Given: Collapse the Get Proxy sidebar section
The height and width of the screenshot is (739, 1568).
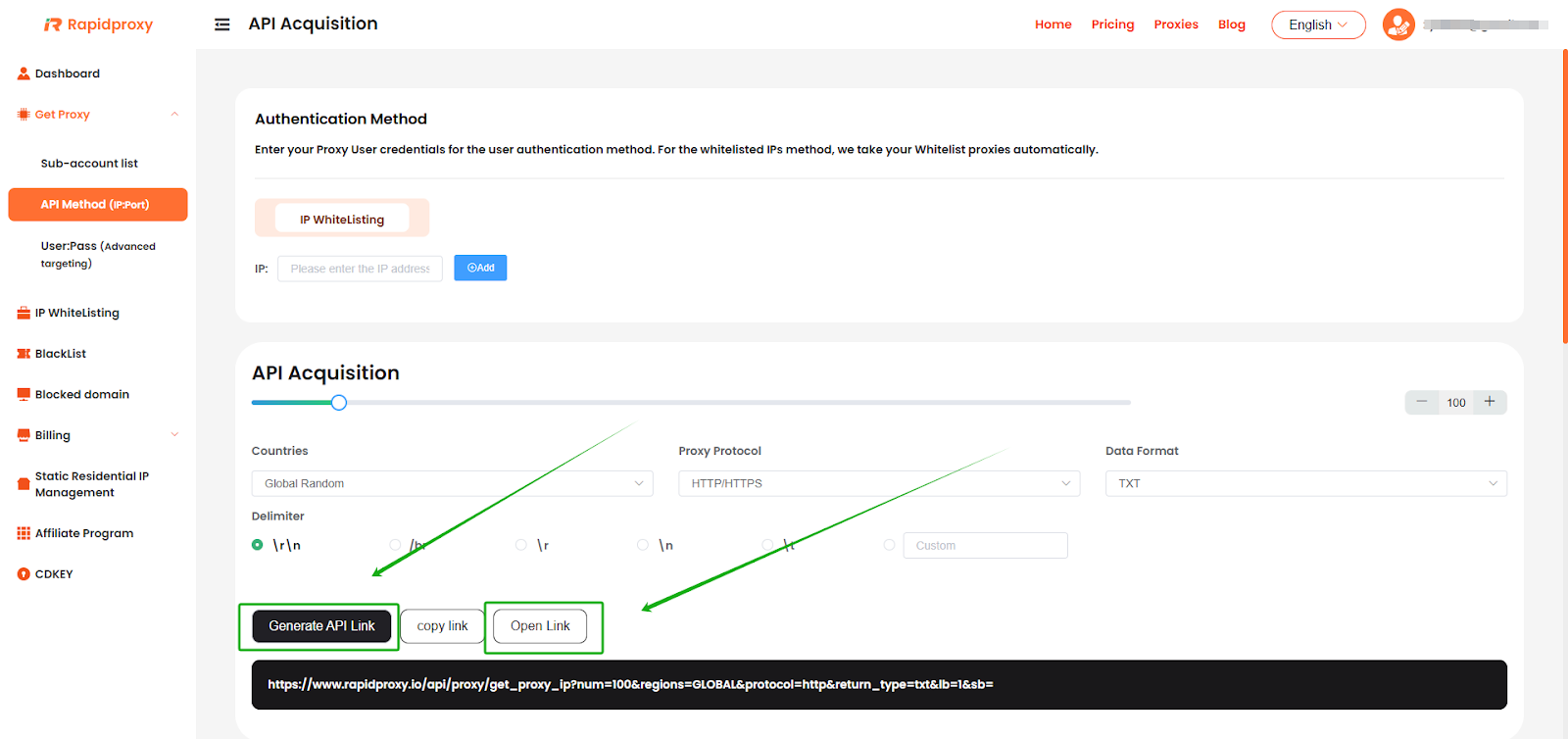Looking at the screenshot, I should 174,115.
